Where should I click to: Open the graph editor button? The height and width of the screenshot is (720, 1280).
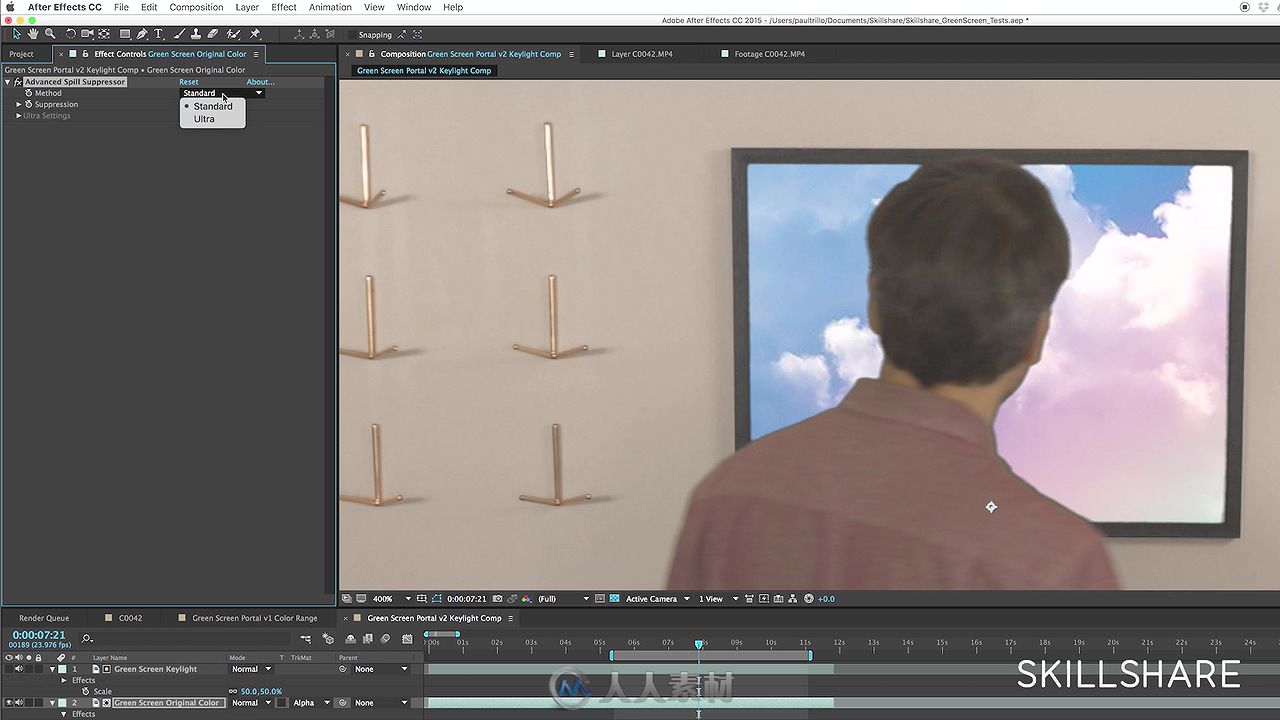pos(407,639)
